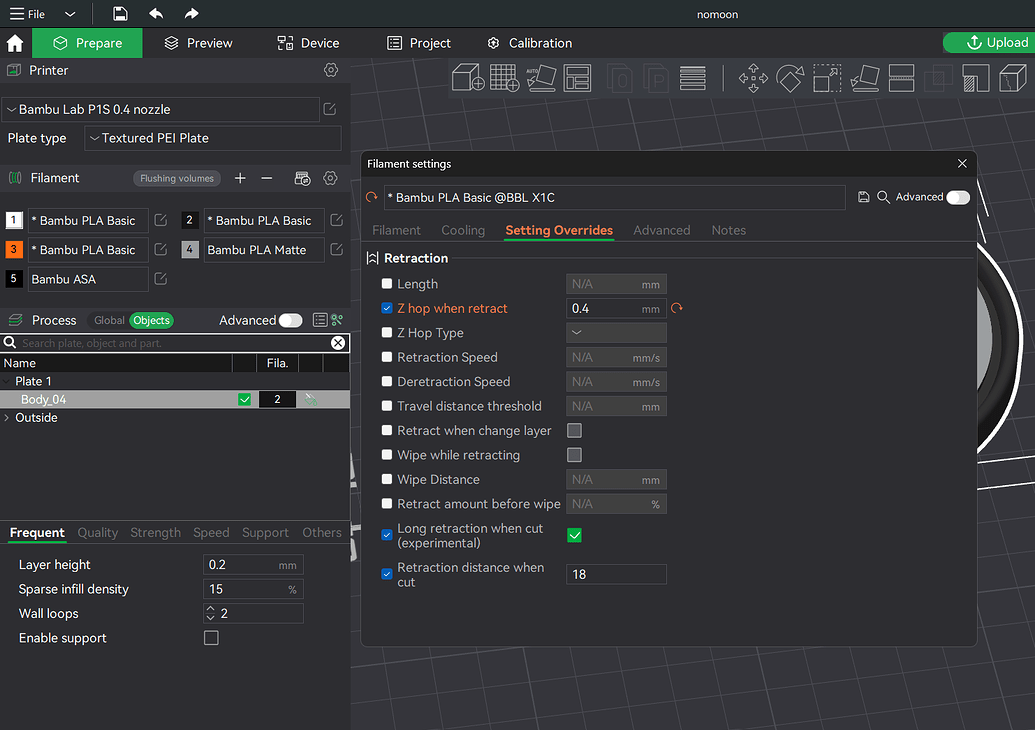
Task: Edit filament 5 Bambu ASA preset
Action: 160,279
